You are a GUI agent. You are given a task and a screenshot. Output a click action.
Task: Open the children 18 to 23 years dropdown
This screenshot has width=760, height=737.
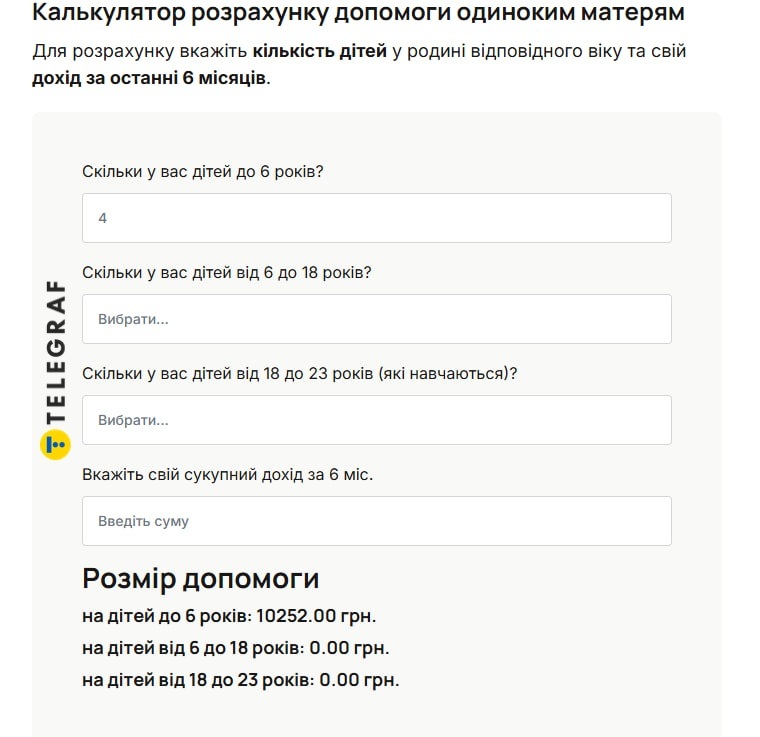pos(376,420)
